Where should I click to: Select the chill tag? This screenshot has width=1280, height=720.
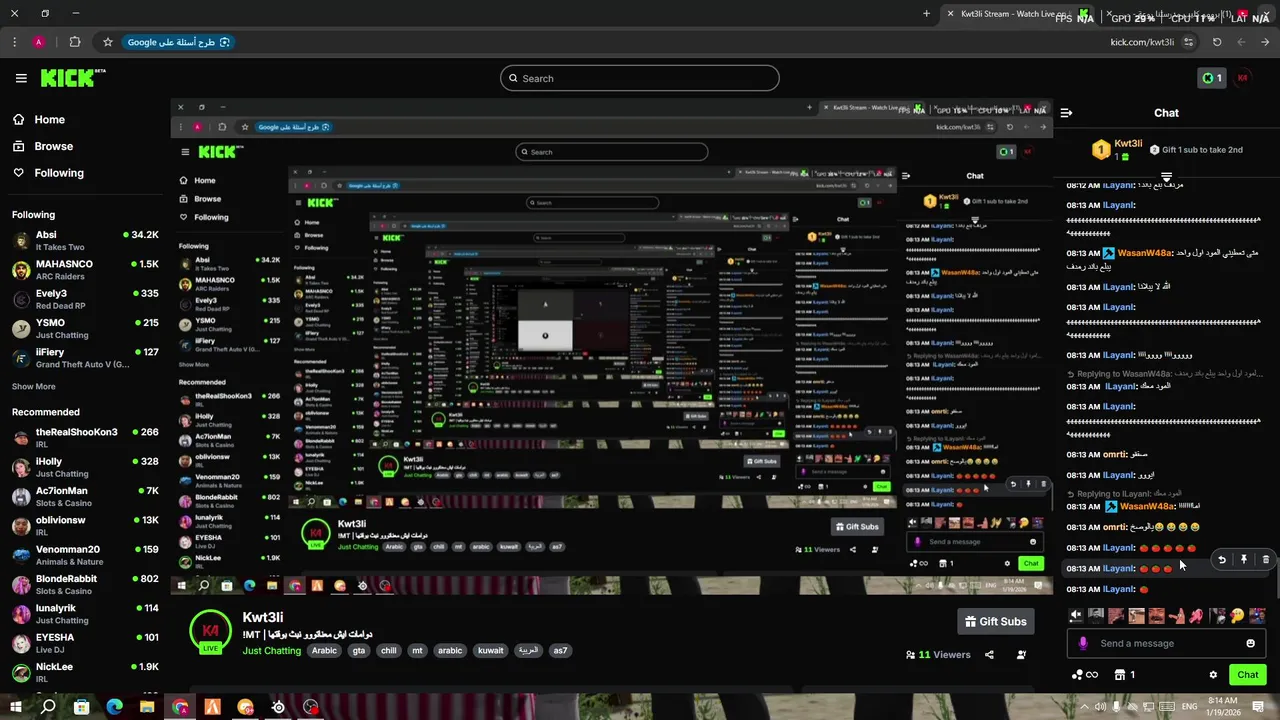click(389, 650)
